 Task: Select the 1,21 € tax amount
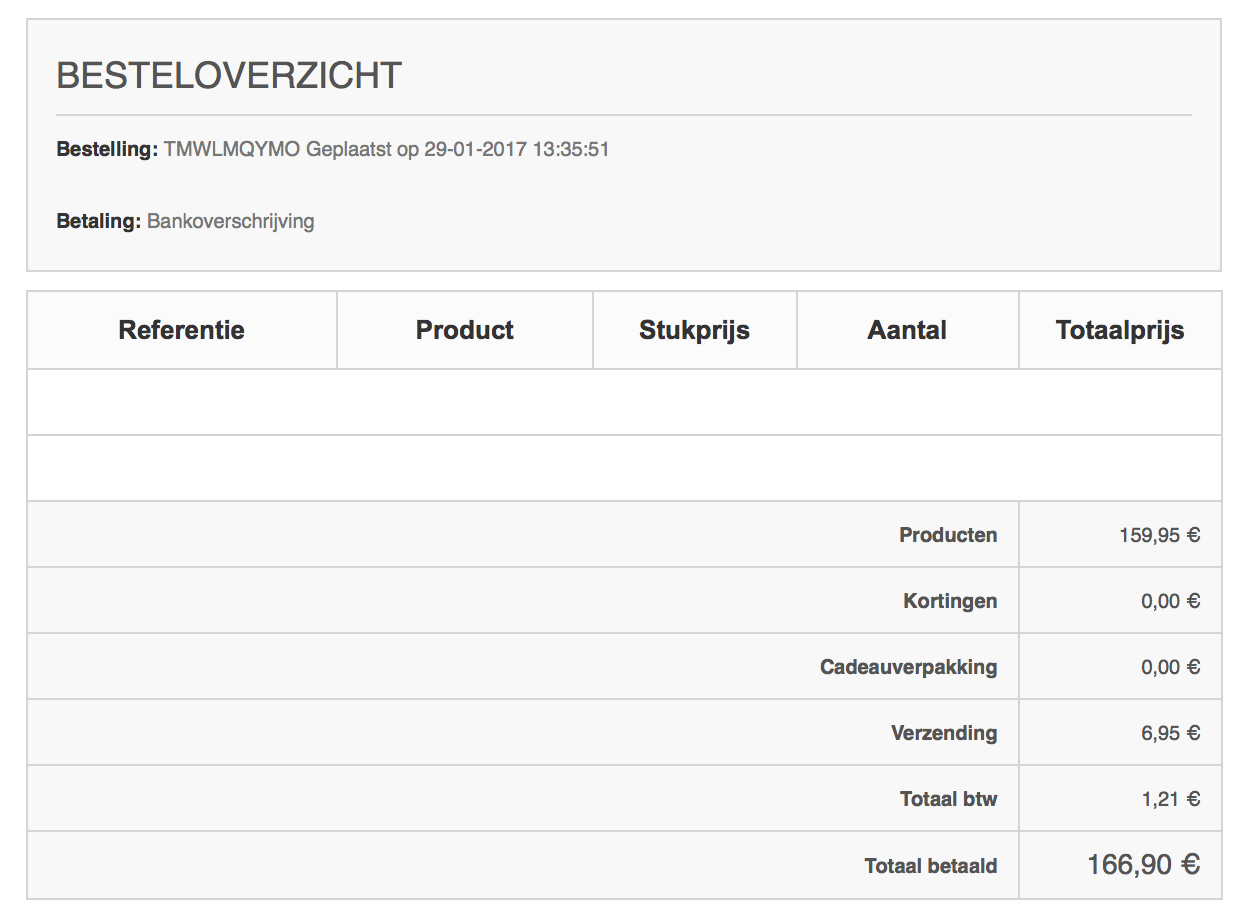[1170, 799]
